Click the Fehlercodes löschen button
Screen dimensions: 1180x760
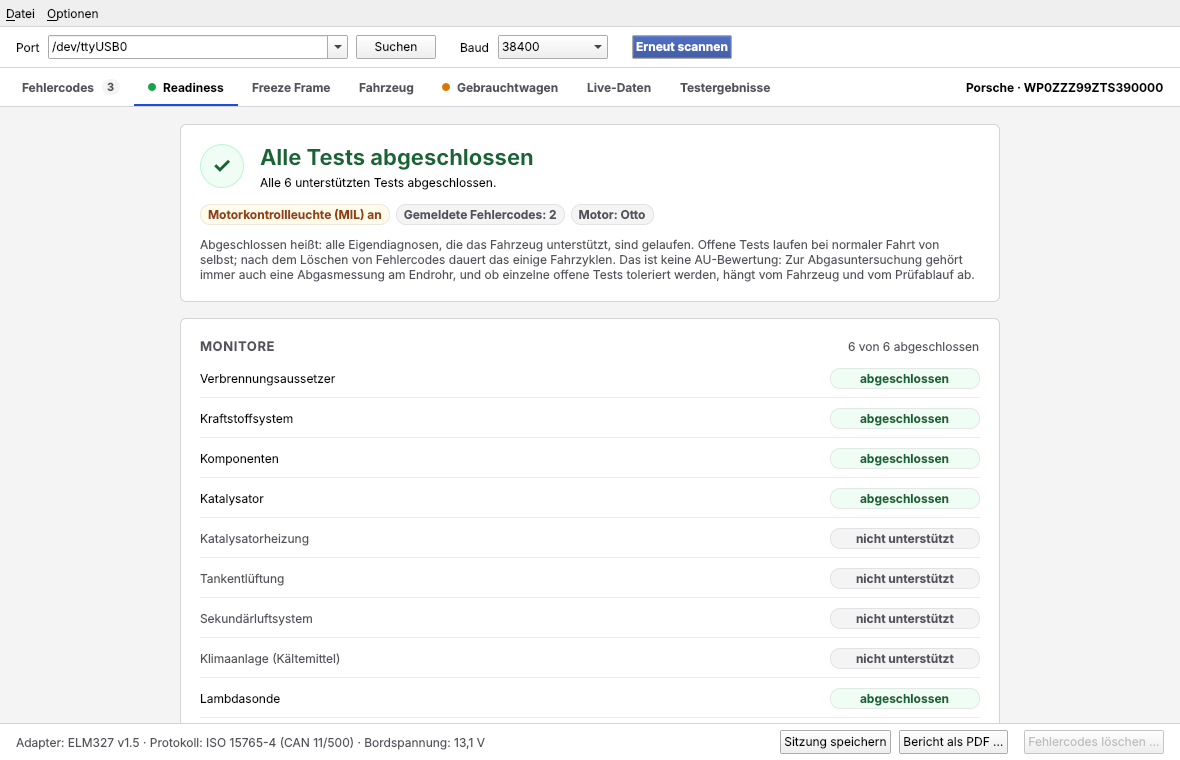click(1093, 741)
